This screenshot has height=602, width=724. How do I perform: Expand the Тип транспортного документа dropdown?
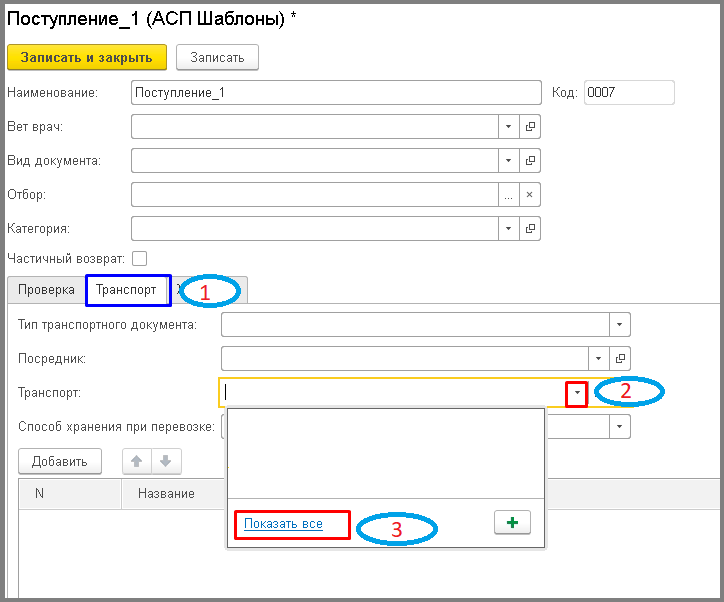click(x=620, y=325)
